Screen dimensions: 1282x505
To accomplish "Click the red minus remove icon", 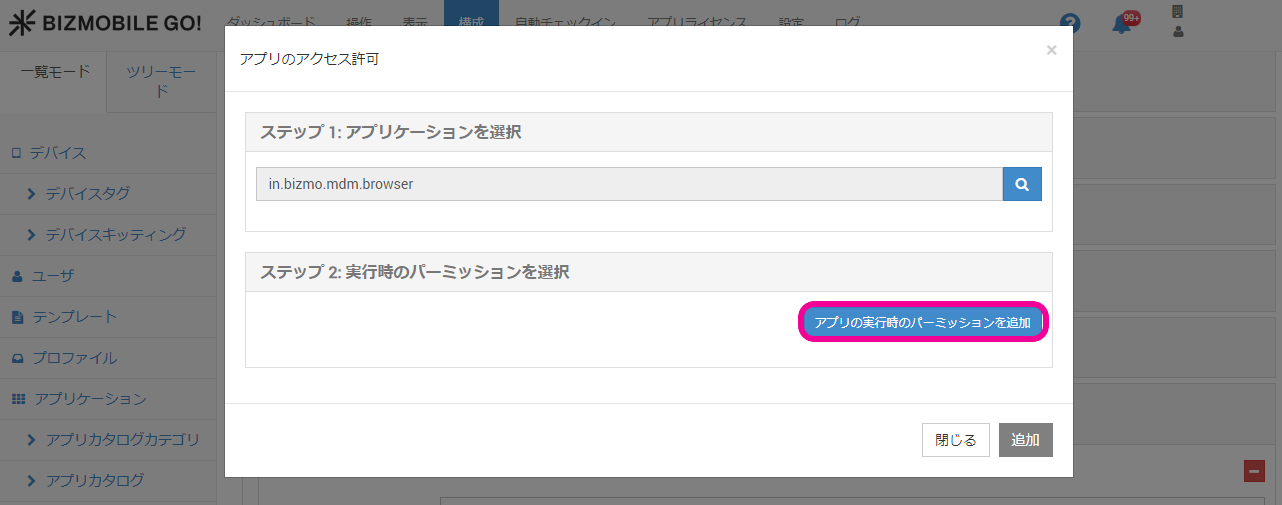I will (x=1254, y=470).
